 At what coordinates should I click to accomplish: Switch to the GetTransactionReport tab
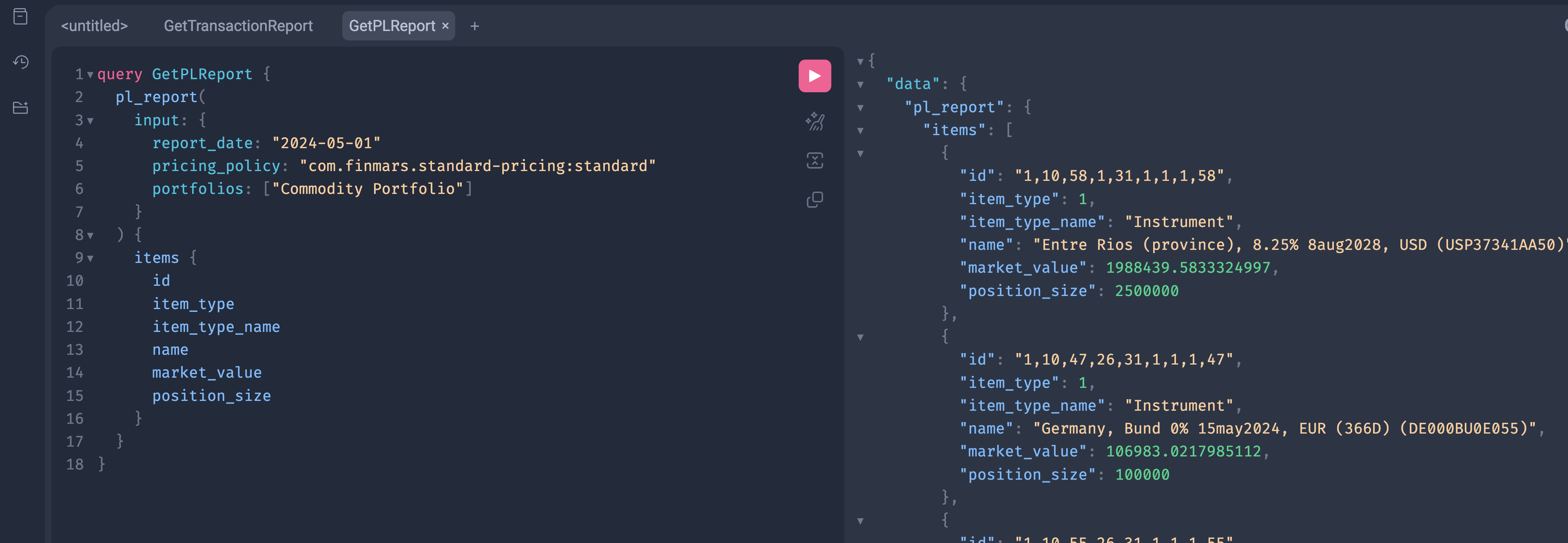click(238, 26)
